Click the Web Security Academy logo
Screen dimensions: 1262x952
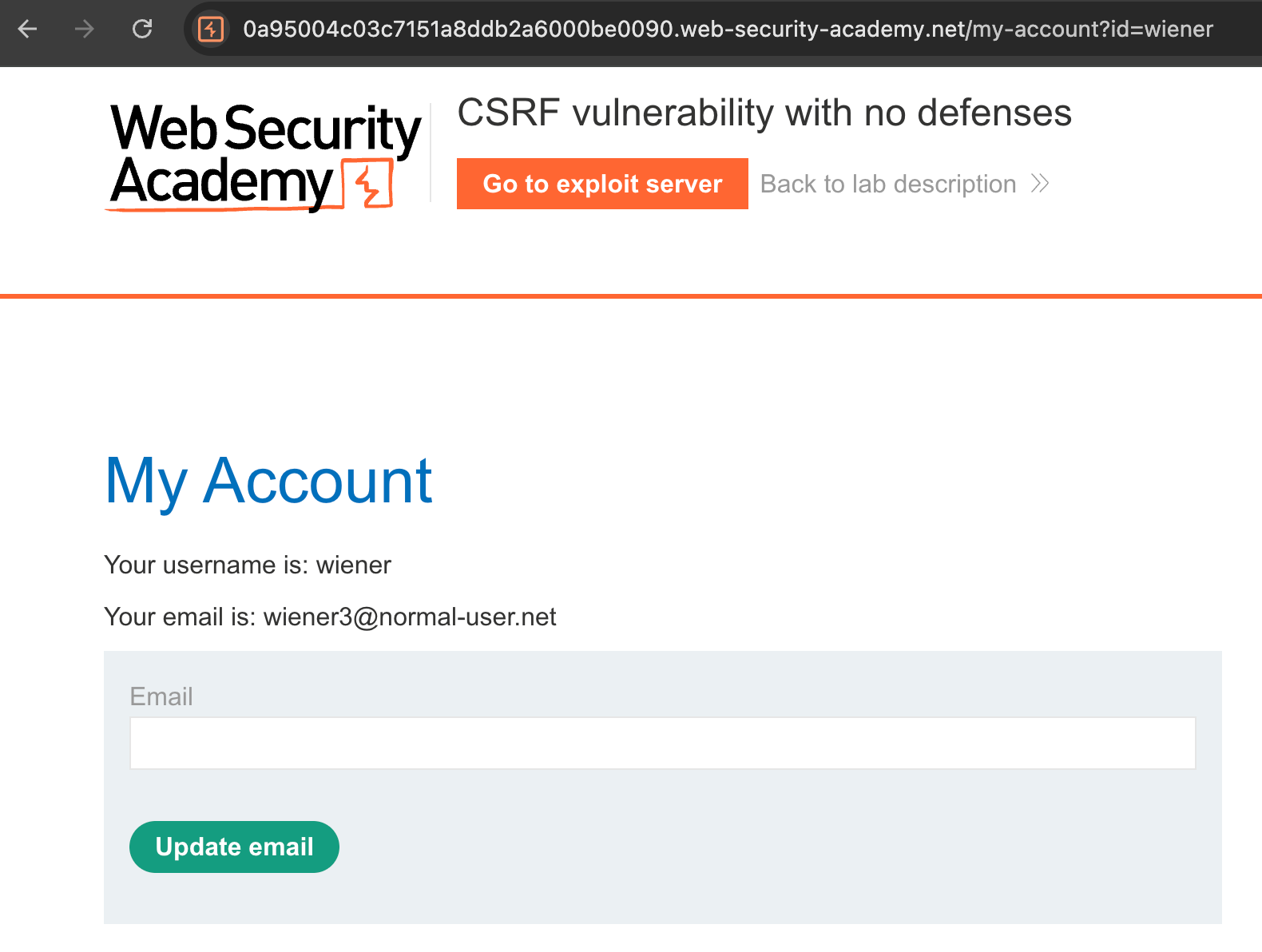tap(265, 157)
